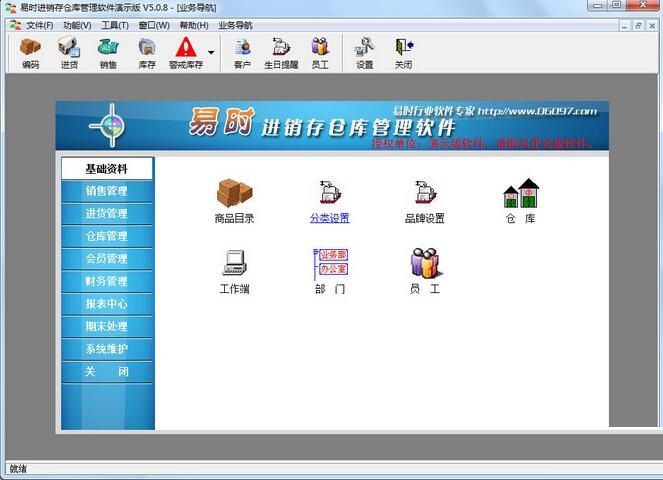Select the 会员管理 sidebar item
This screenshot has width=663, height=480.
click(107, 259)
